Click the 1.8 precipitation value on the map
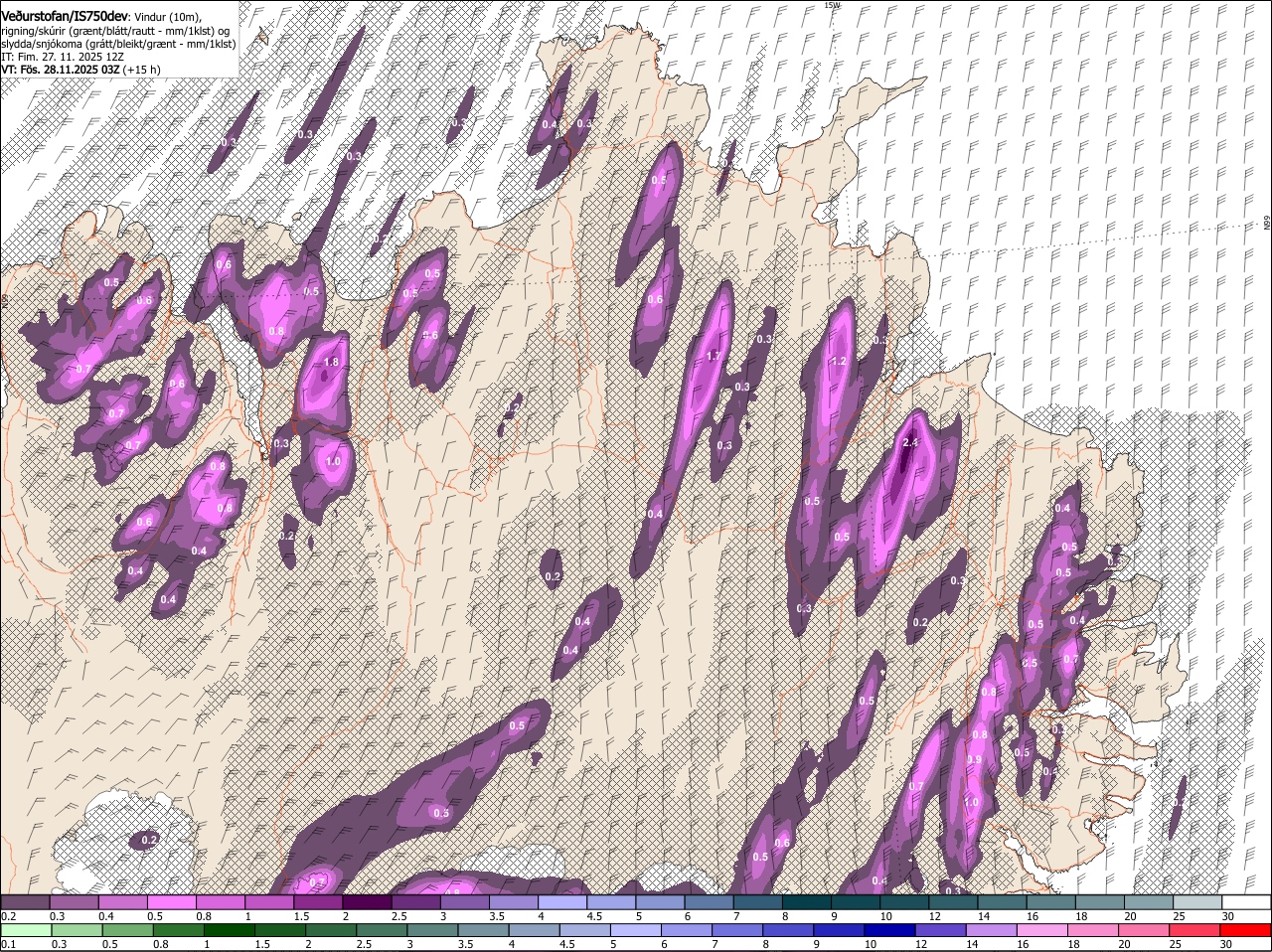This screenshot has height=952, width=1272. point(332,363)
